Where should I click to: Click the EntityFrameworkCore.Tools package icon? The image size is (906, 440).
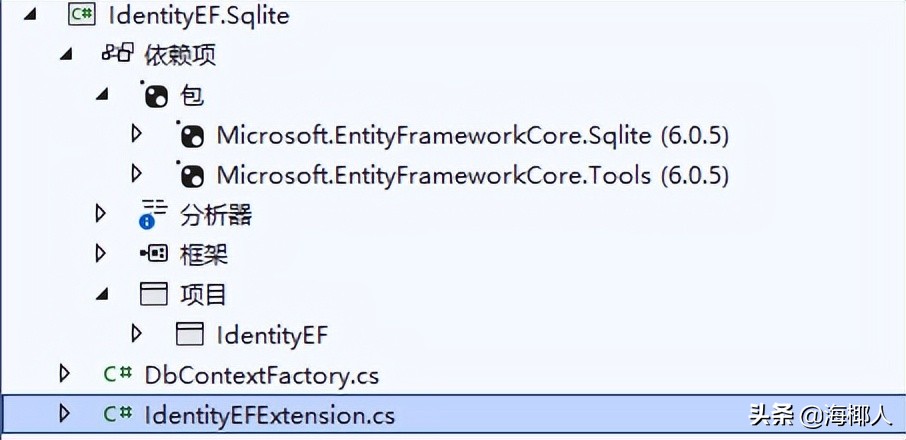click(x=190, y=175)
